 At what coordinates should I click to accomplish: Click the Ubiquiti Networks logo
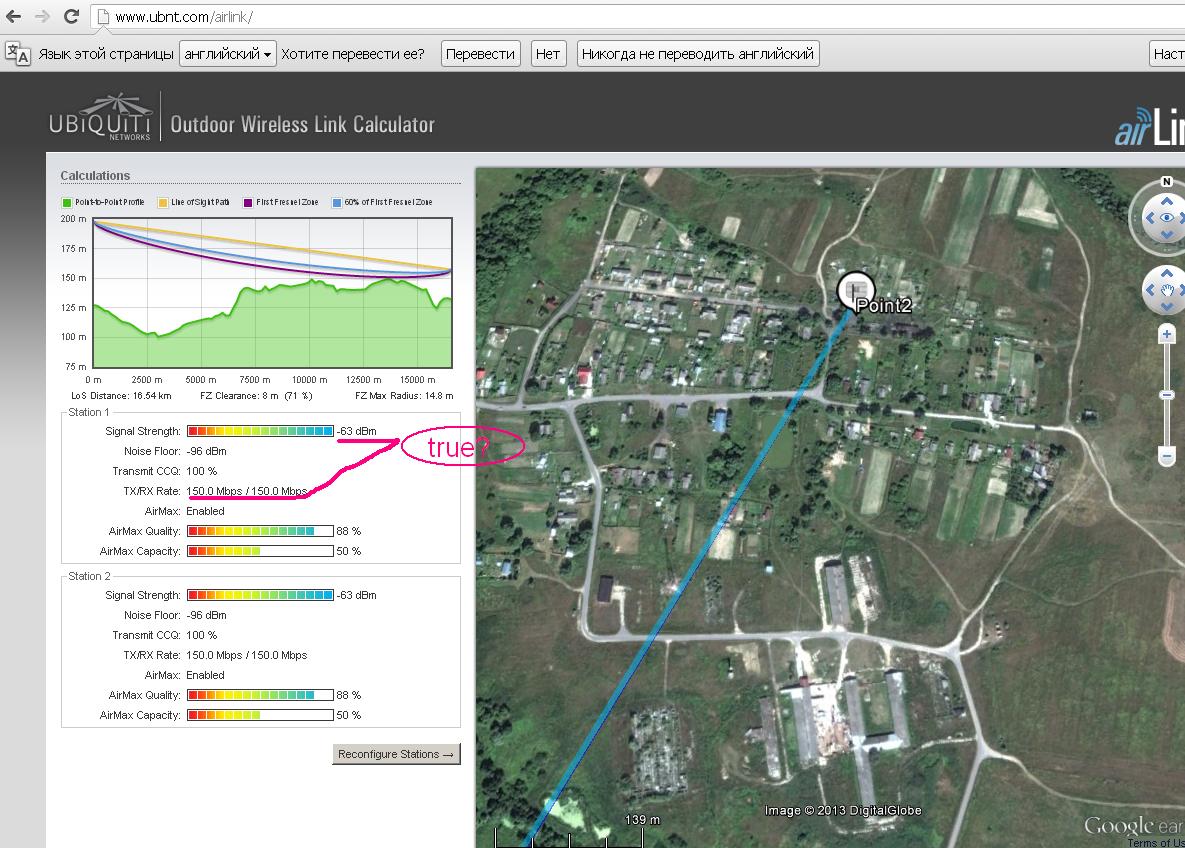(99, 119)
